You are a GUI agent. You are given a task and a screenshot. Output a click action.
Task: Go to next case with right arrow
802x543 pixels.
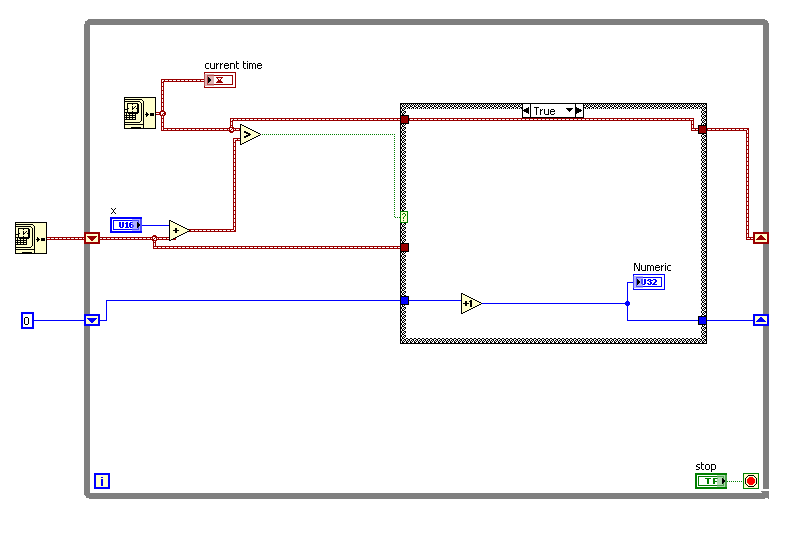579,110
